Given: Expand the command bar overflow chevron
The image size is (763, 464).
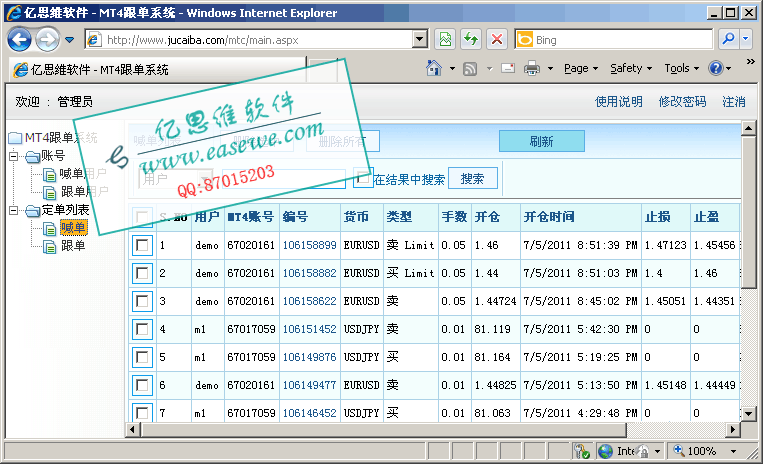Looking at the screenshot, I should point(750,62).
